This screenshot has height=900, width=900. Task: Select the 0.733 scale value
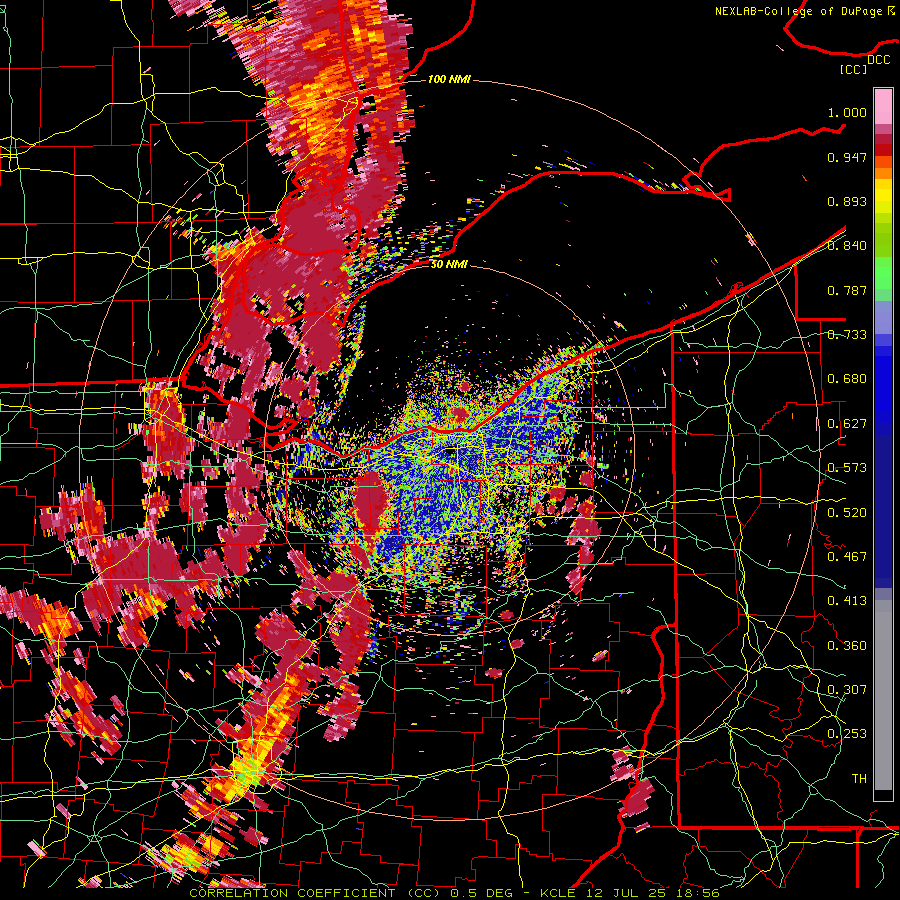[x=847, y=335]
